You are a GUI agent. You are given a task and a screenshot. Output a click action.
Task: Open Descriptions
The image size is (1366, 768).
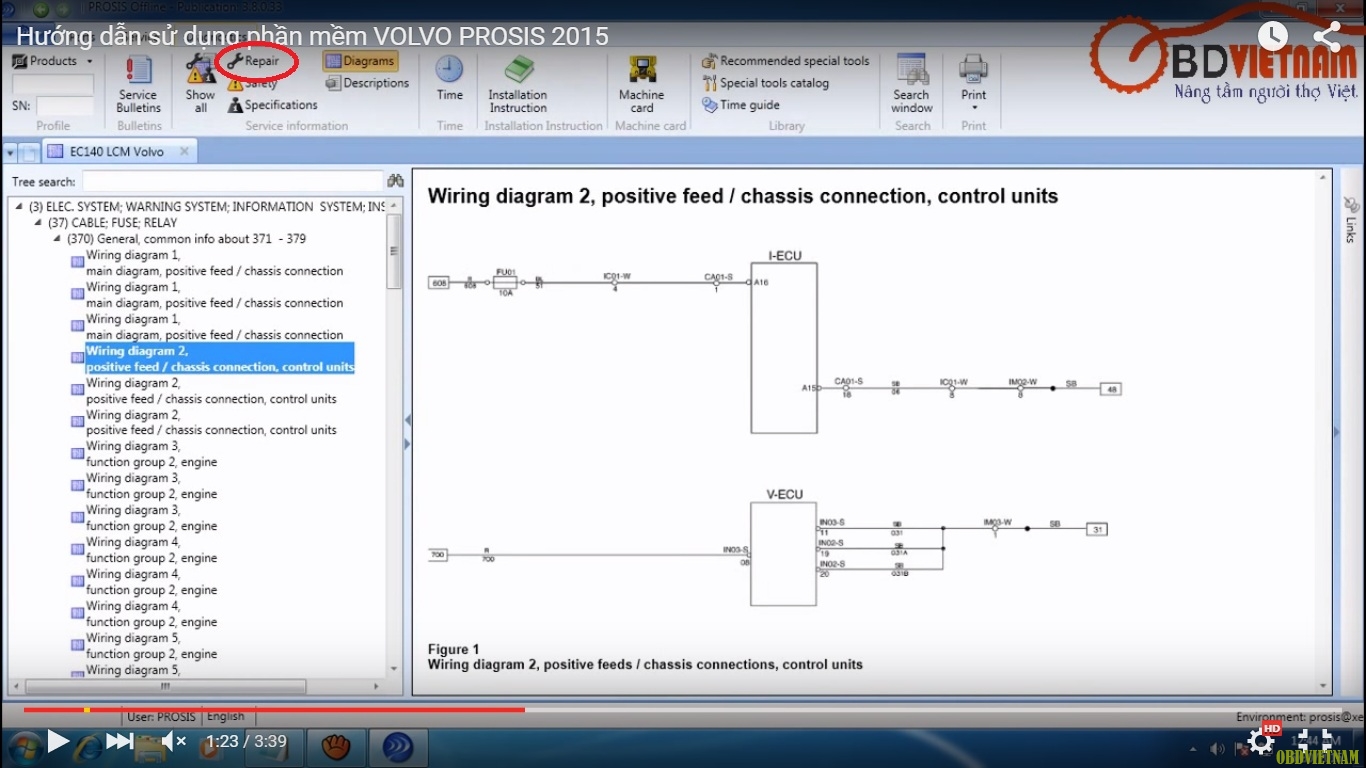(x=367, y=83)
